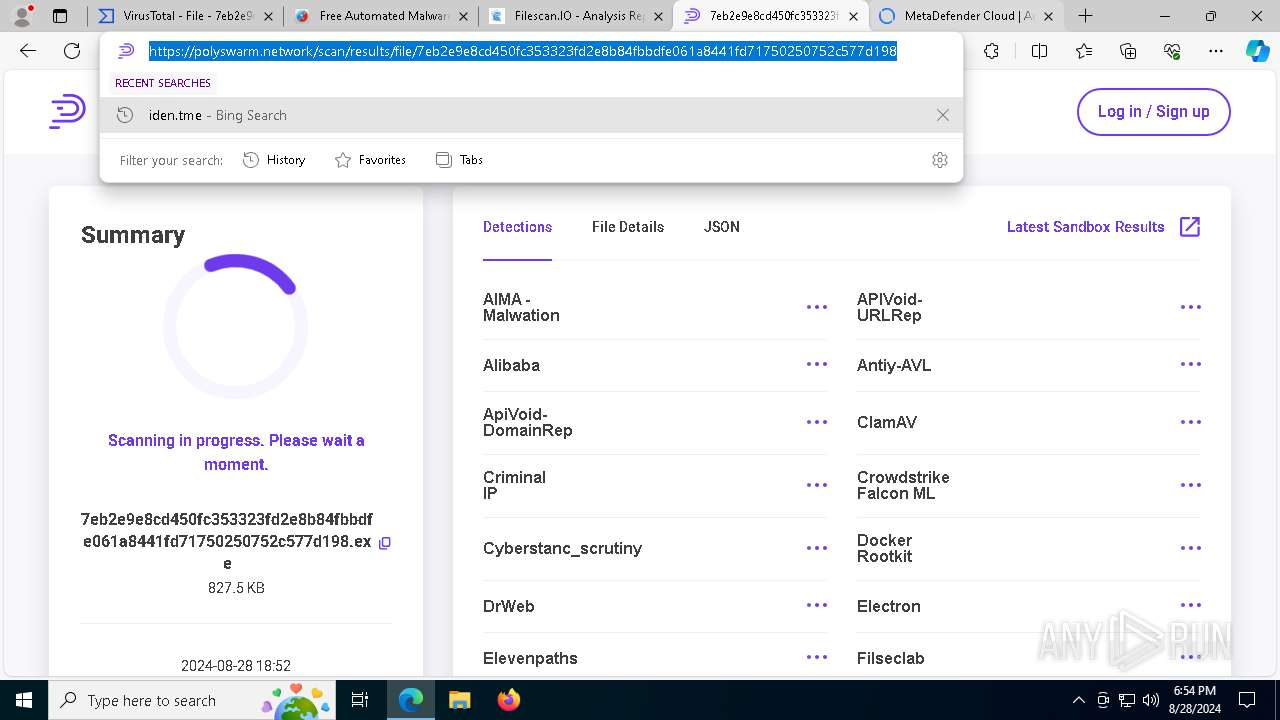1280x720 pixels.
Task: Open File Explorer from taskbar
Action: (459, 700)
